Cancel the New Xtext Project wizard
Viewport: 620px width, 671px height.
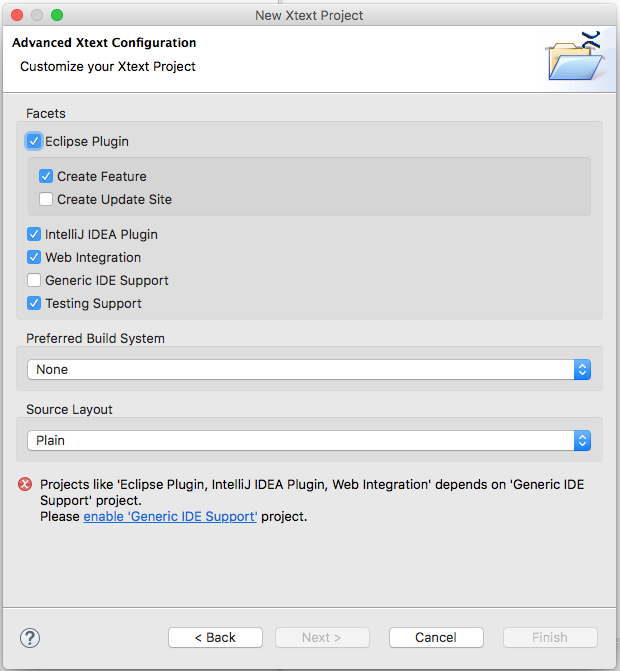pyautogui.click(x=436, y=638)
